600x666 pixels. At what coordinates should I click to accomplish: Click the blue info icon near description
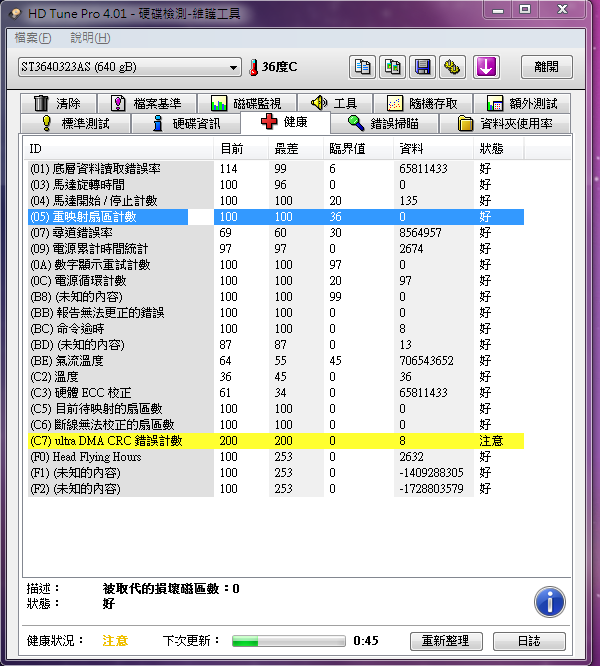tap(549, 601)
